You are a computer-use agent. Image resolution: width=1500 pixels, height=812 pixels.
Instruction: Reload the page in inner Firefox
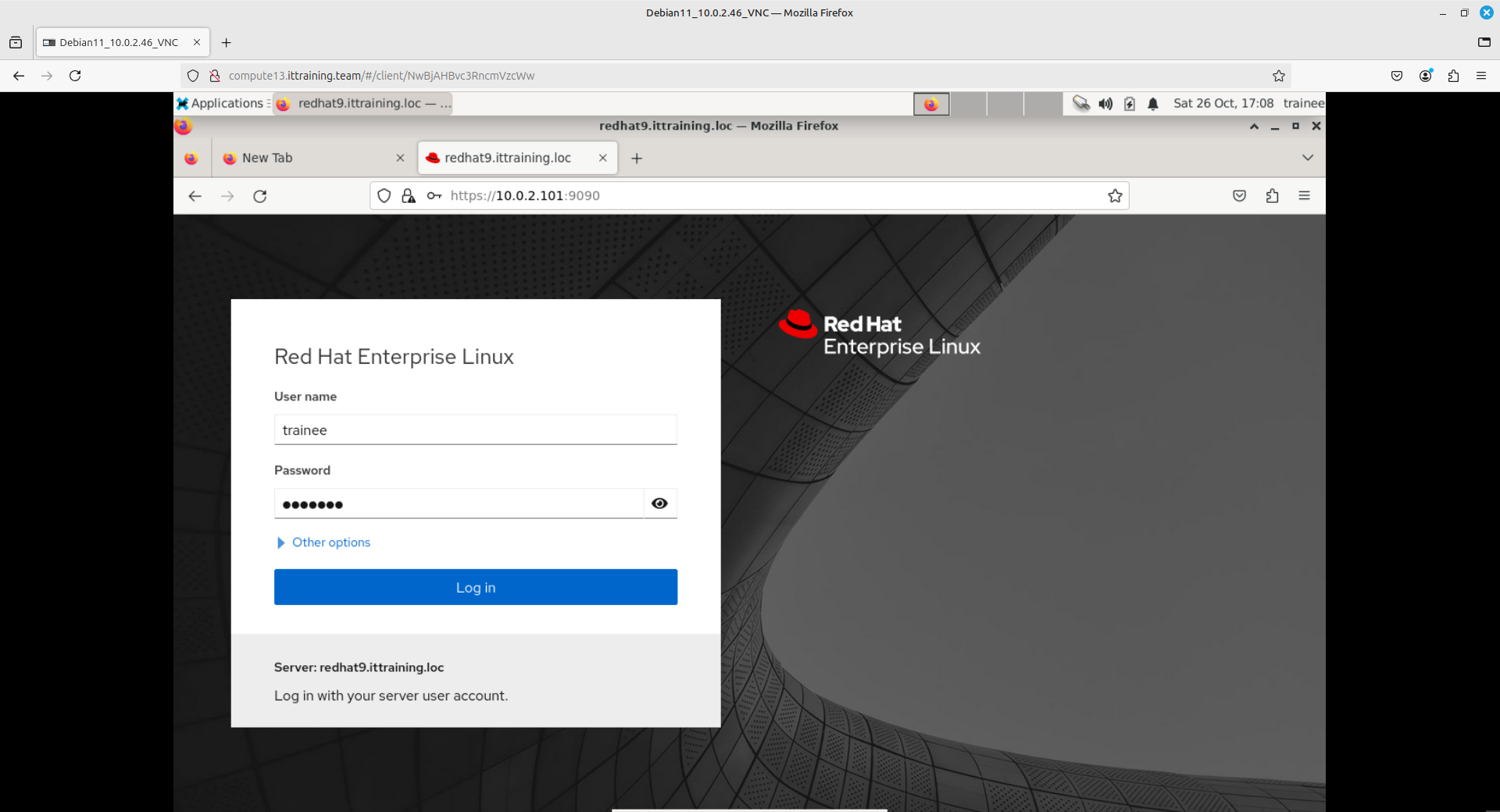[260, 196]
